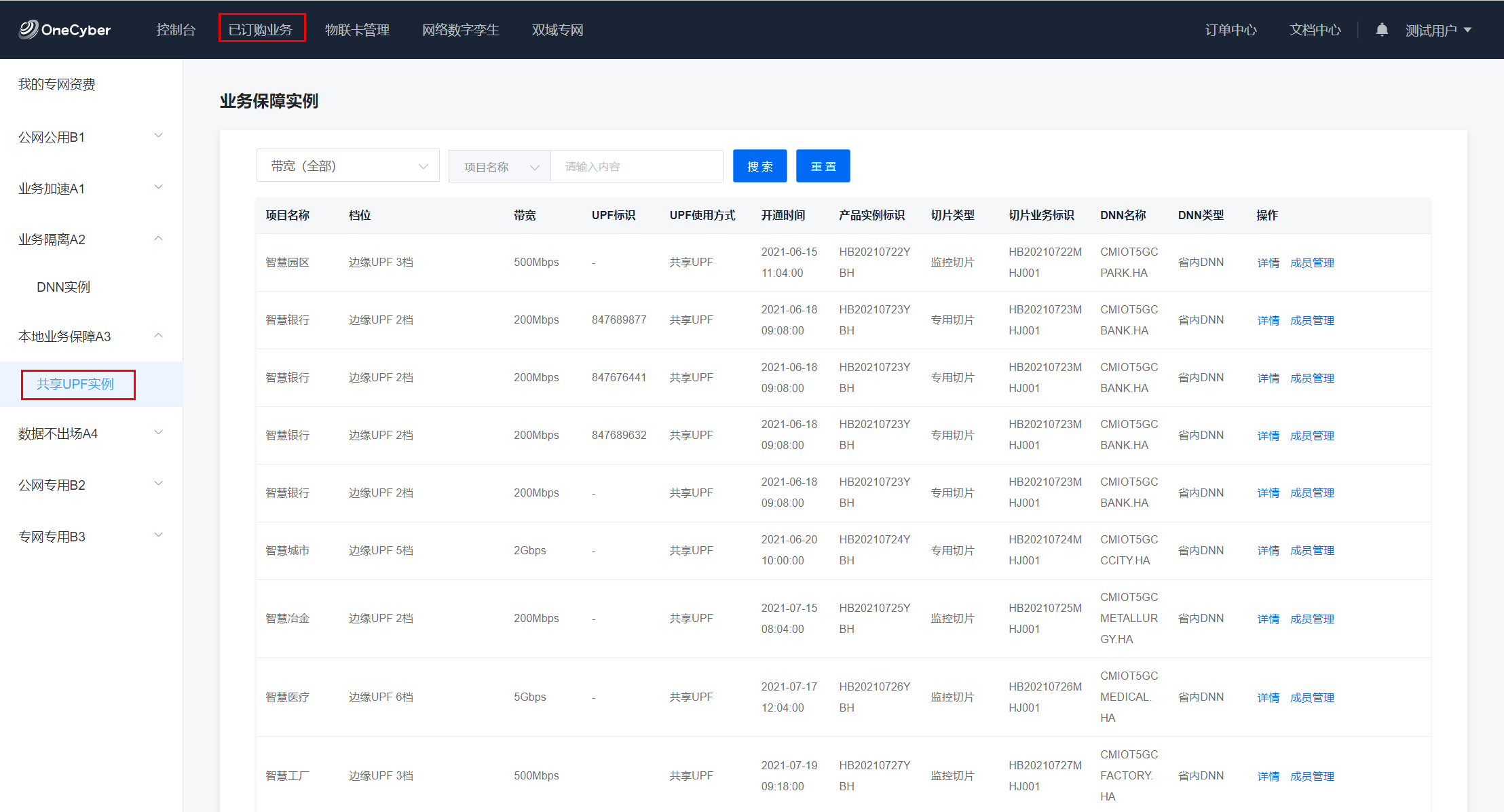
Task: Collapse the 本地业务保障A3 section
Action: click(90, 336)
